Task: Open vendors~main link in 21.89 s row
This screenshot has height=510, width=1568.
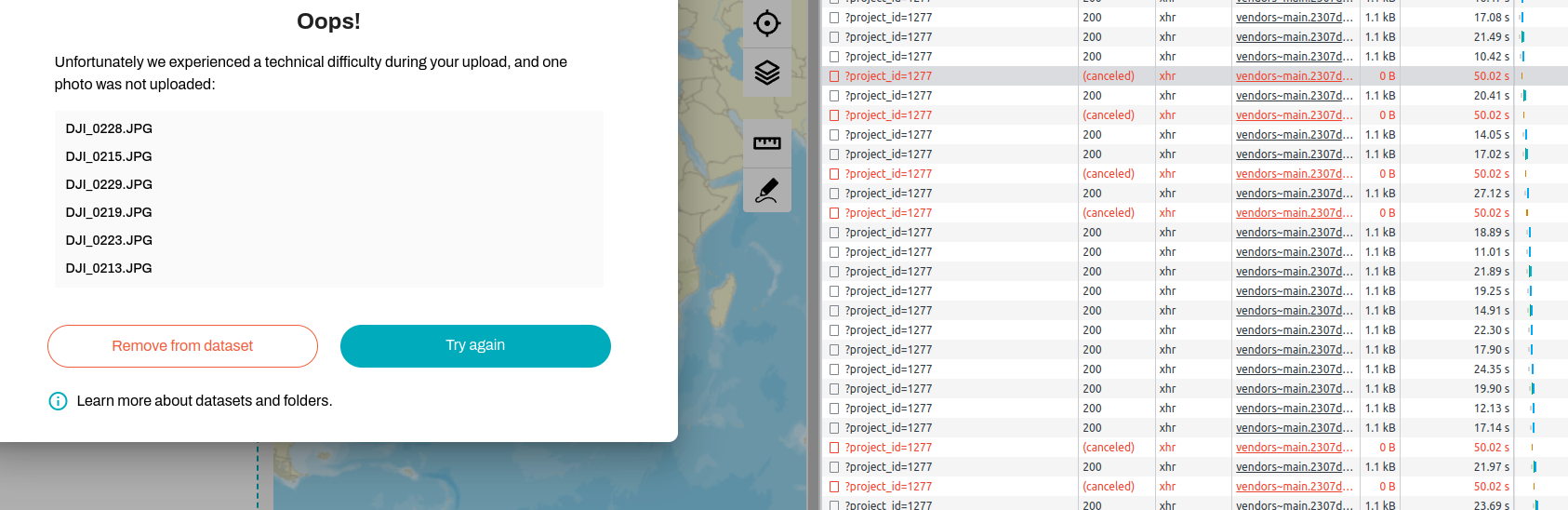Action: click(x=1294, y=272)
